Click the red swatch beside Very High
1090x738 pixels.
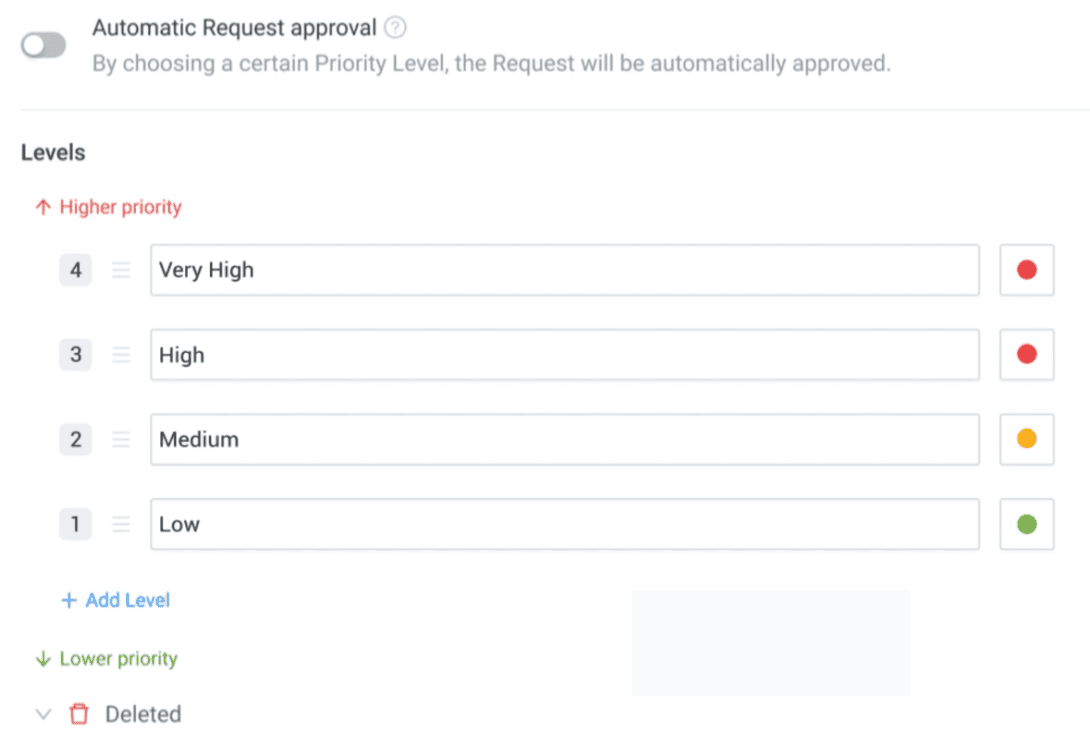click(1026, 268)
